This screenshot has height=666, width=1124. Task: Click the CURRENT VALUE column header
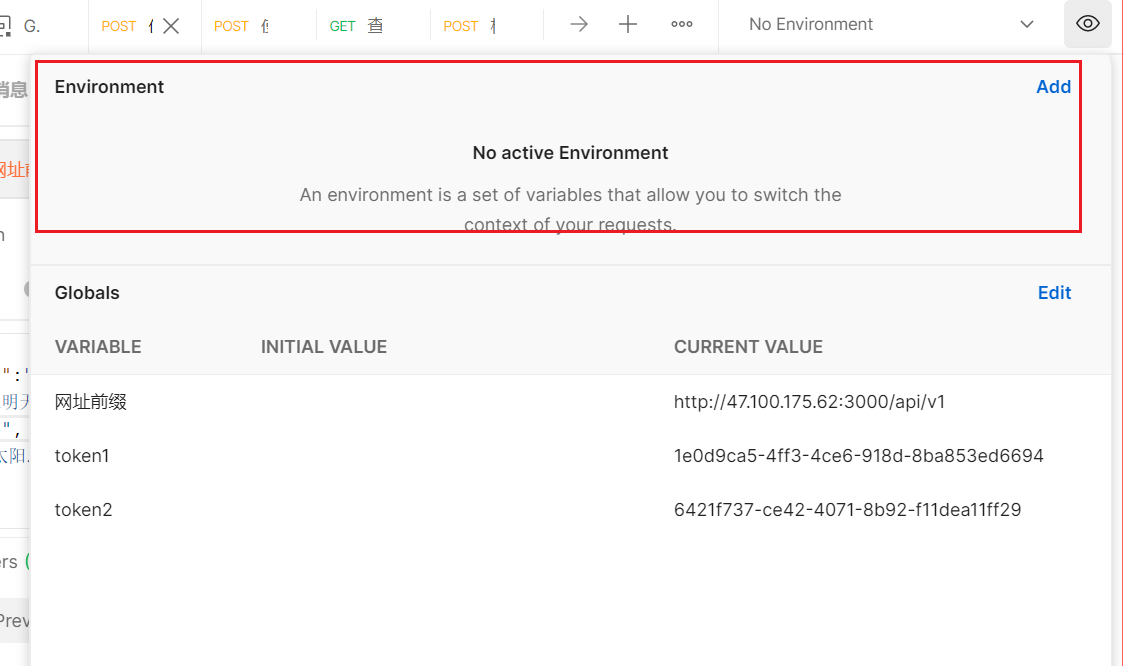(x=748, y=347)
